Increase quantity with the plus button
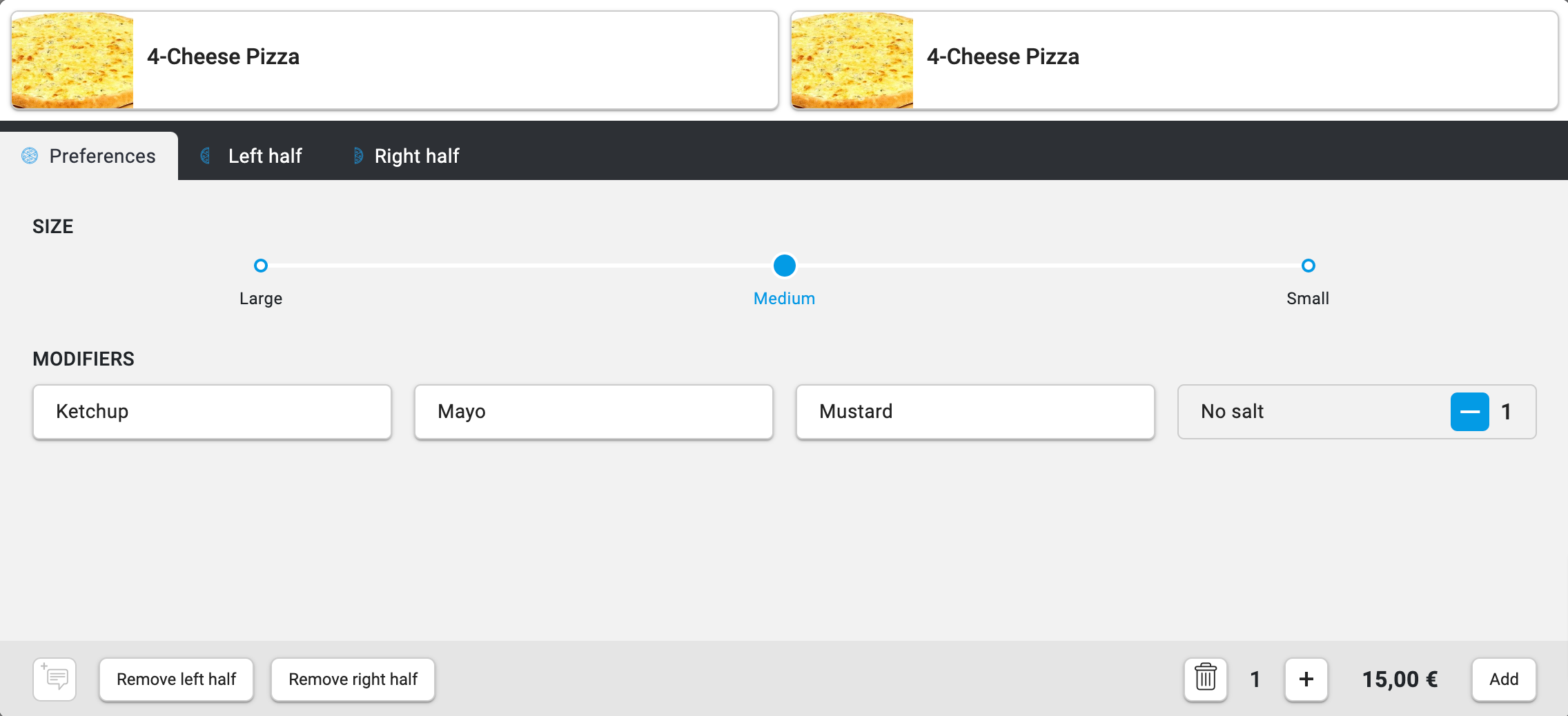Viewport: 1568px width, 716px height. (x=1306, y=679)
